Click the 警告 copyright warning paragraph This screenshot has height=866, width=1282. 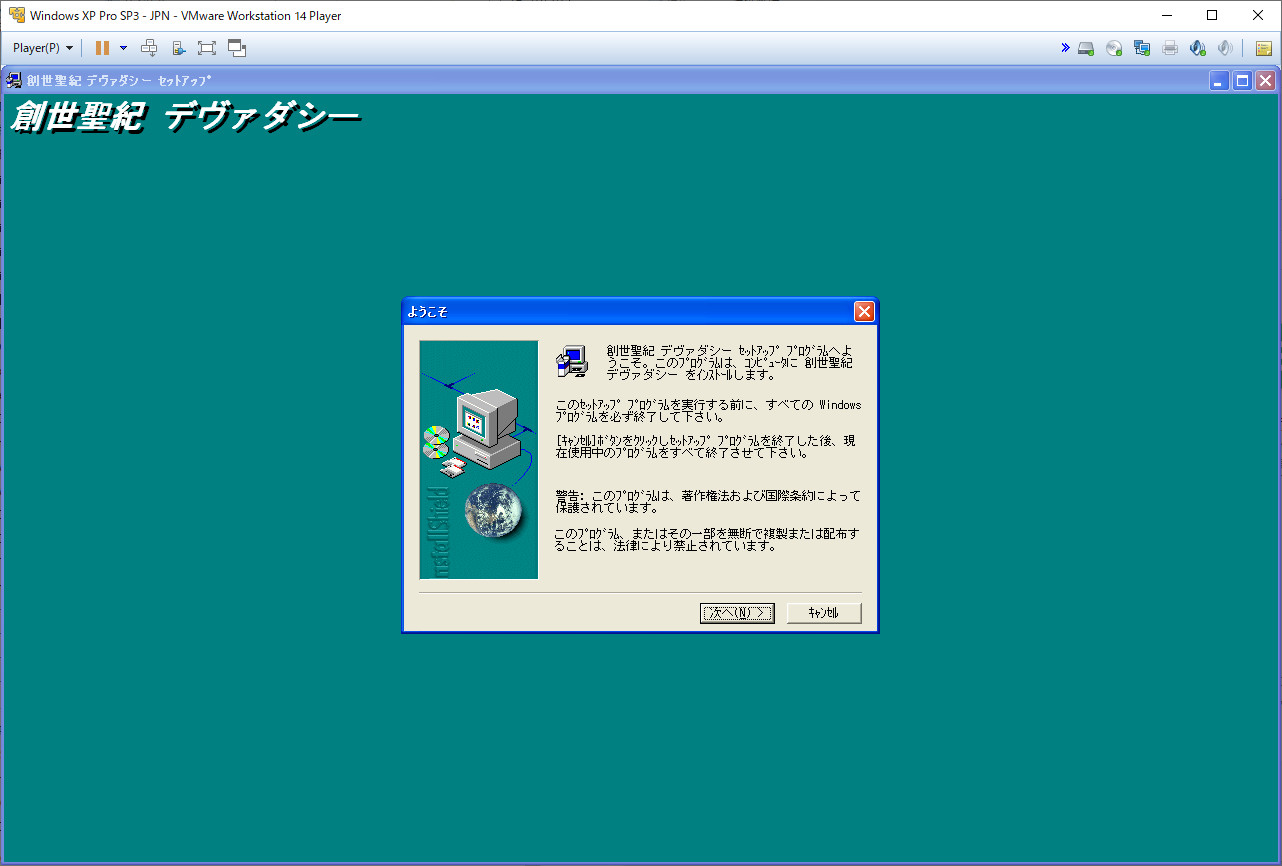tap(707, 501)
